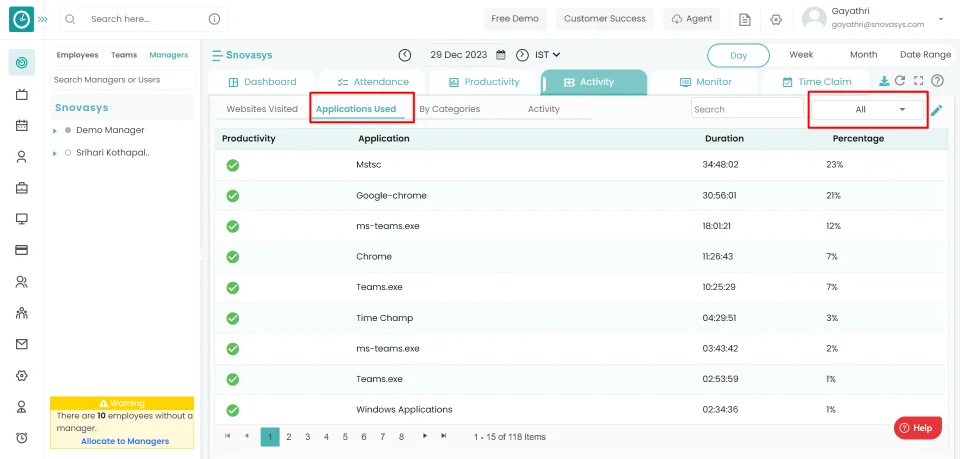Click Allocate to Managers link
This screenshot has height=459, width=960.
tap(125, 441)
